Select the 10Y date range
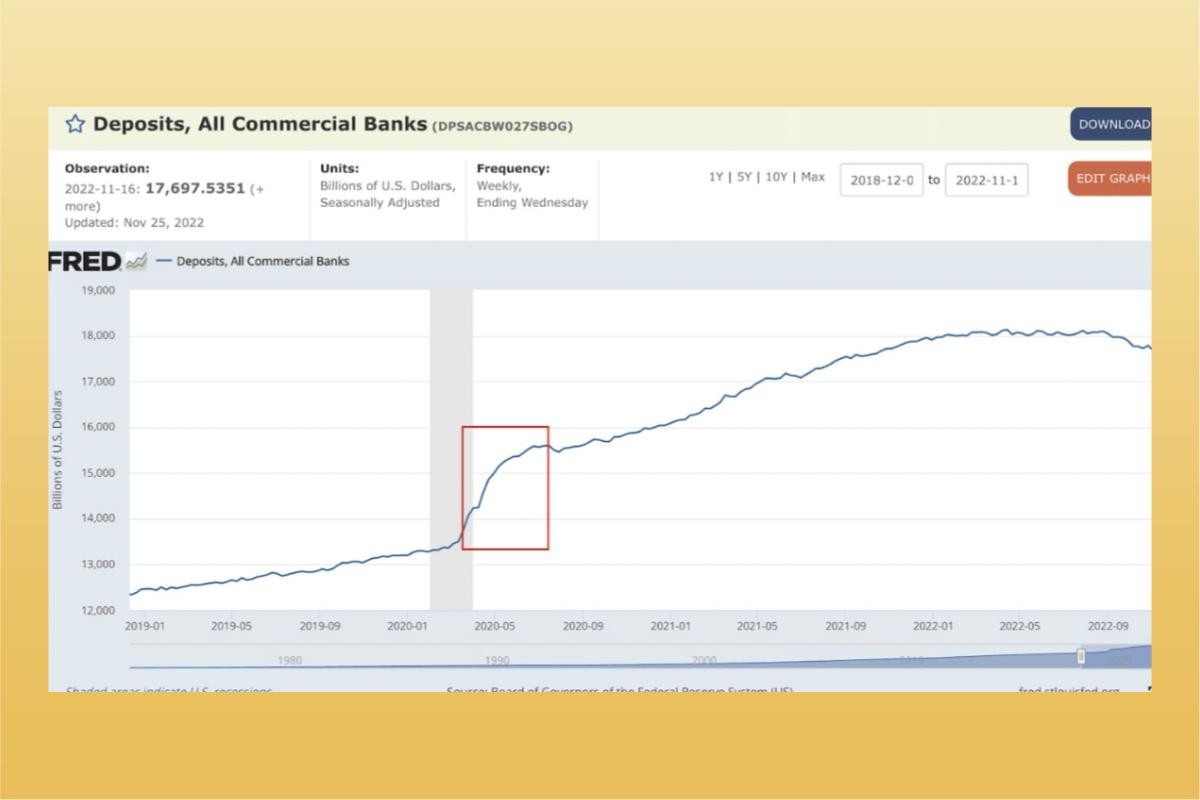This screenshot has width=1200, height=800. coord(776,177)
